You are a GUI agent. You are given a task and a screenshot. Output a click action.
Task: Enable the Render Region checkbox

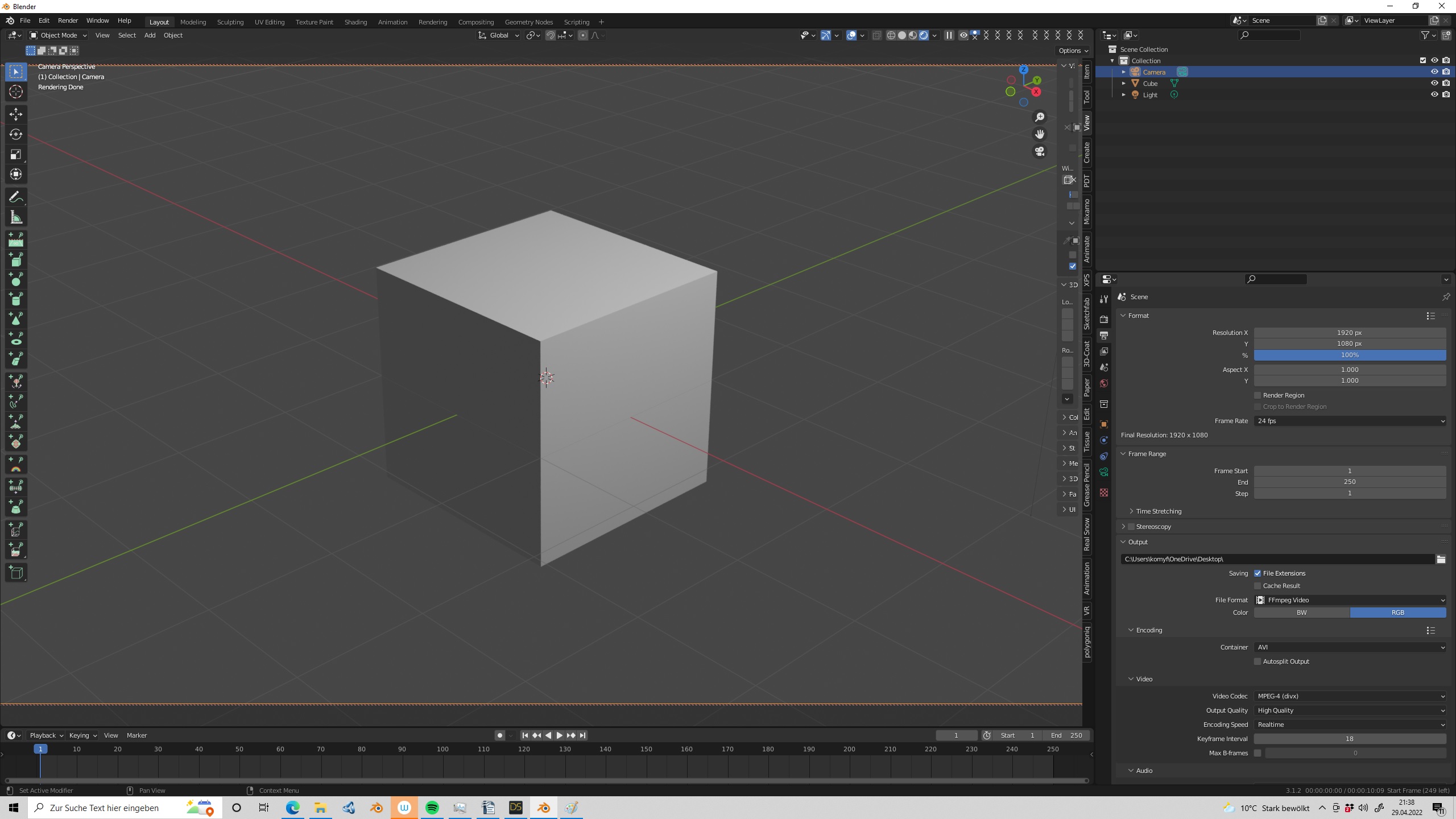click(1258, 395)
